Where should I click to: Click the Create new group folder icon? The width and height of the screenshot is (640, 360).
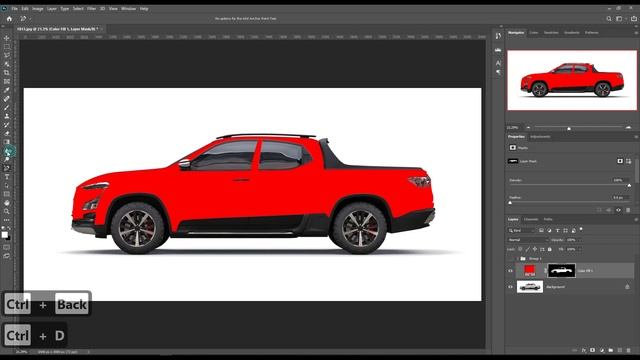(611, 350)
